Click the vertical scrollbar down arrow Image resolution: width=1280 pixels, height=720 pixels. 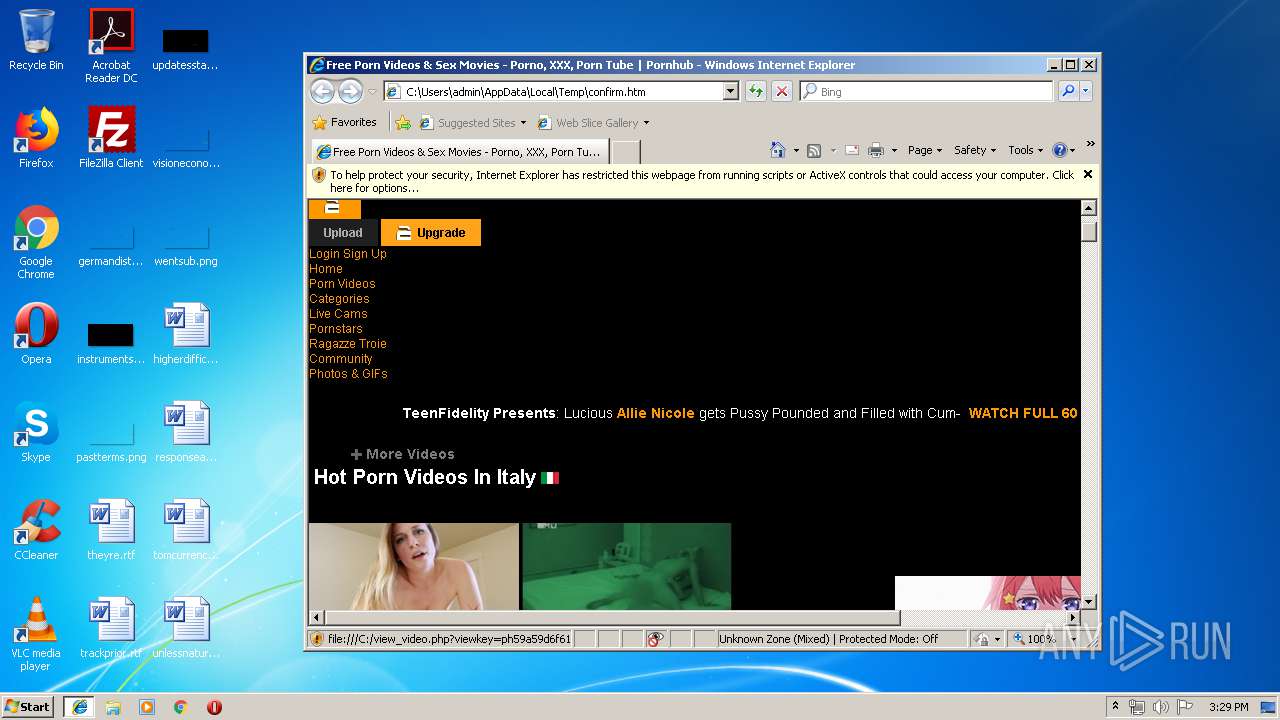pyautogui.click(x=1089, y=602)
